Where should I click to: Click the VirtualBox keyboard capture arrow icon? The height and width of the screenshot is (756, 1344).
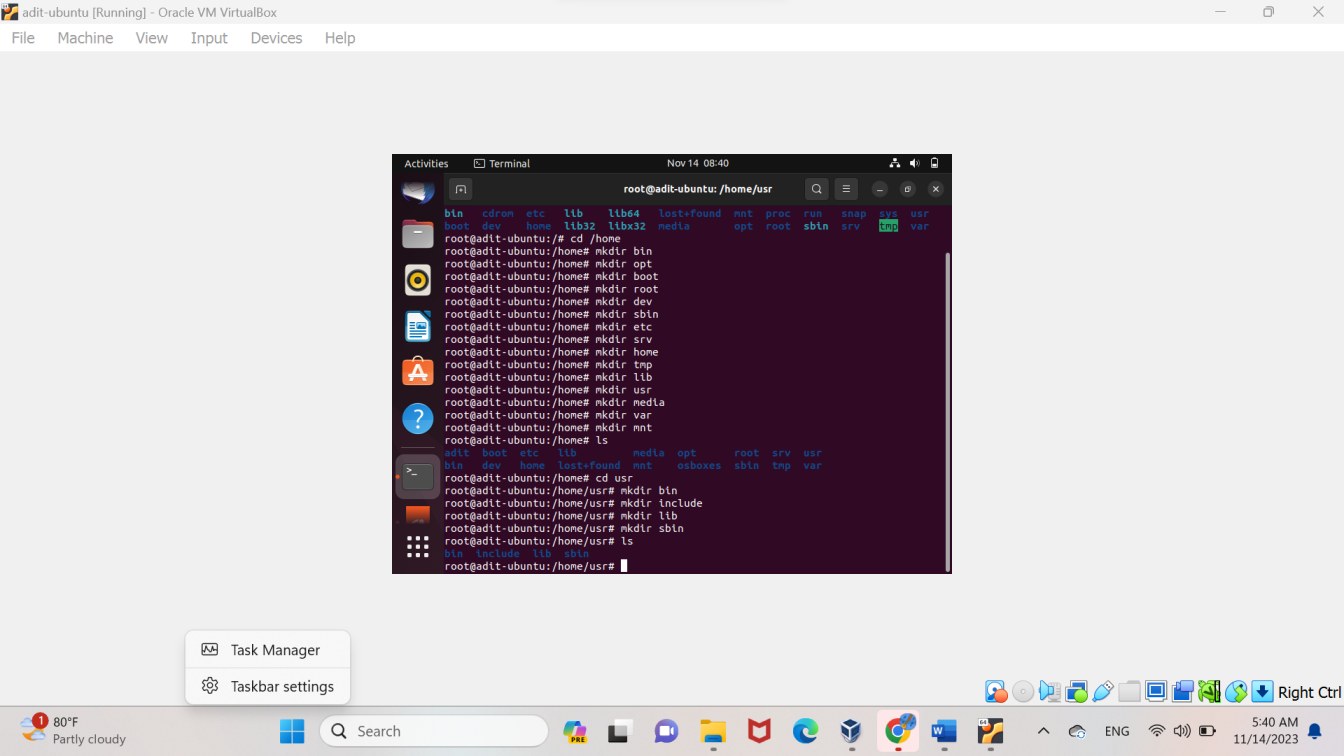(1262, 692)
